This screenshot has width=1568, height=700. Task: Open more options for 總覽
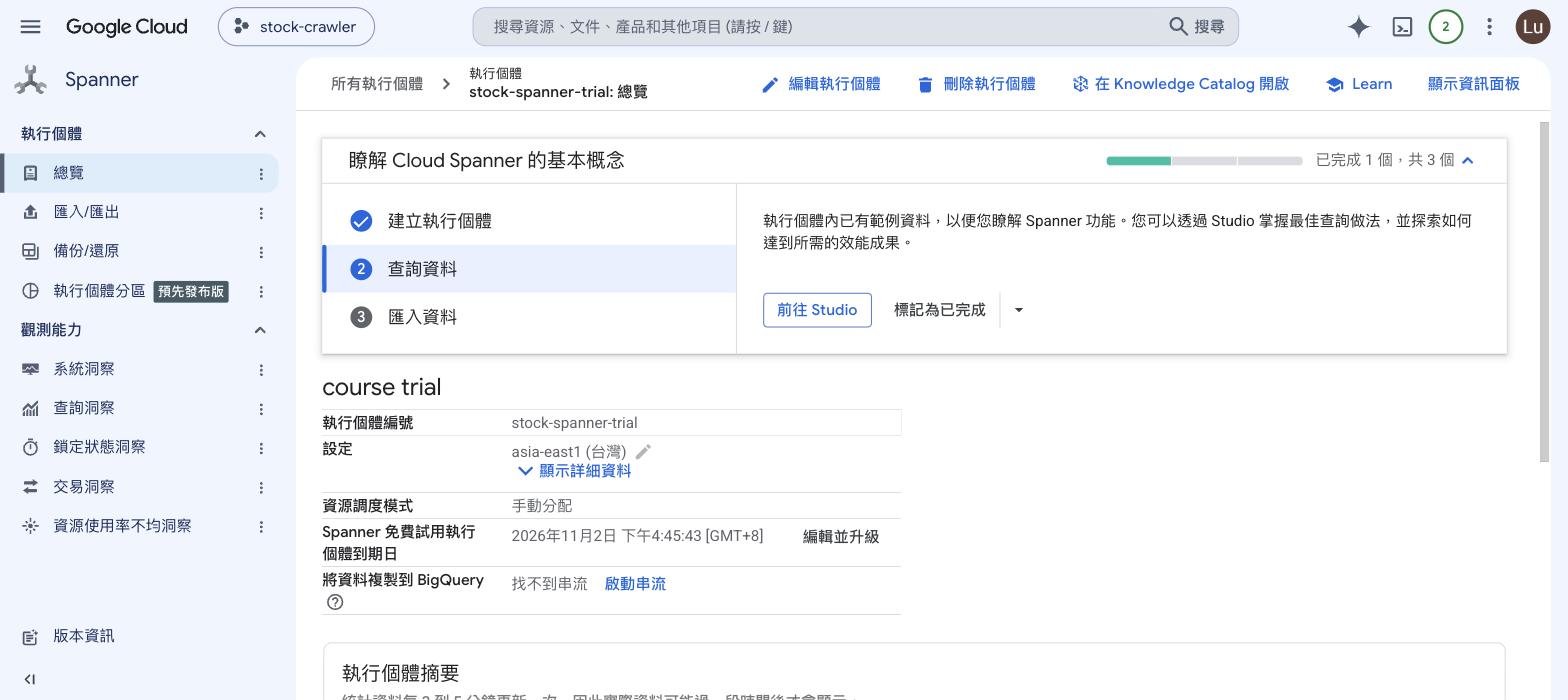point(261,174)
